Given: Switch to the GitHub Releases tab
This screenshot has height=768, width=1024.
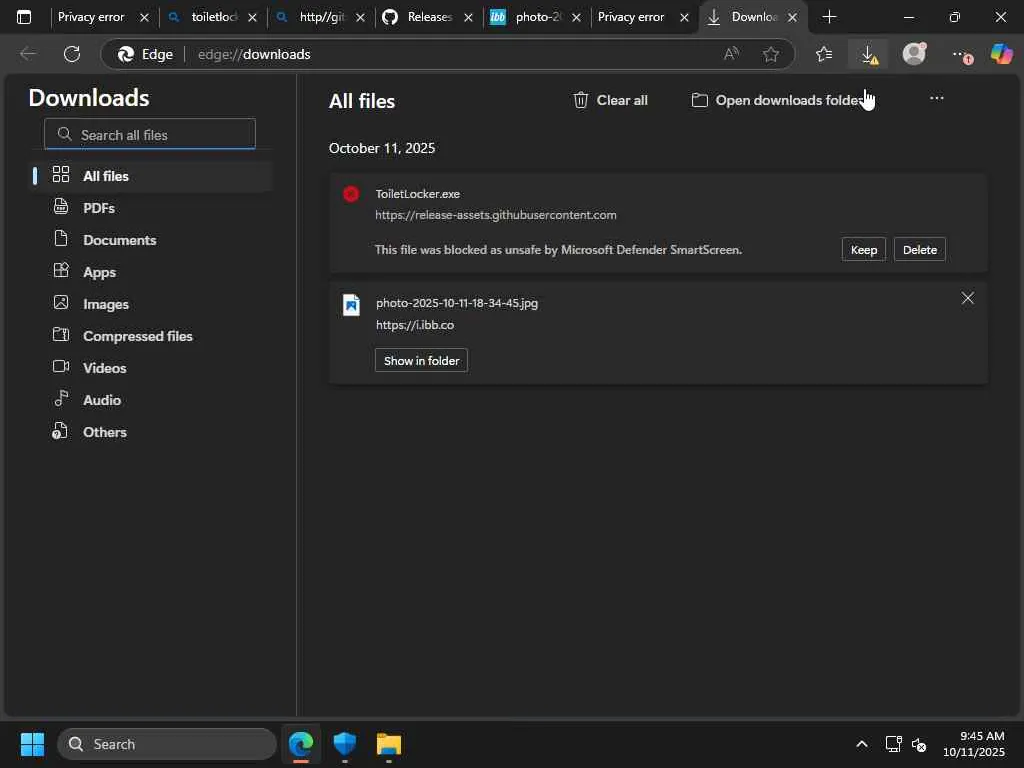Looking at the screenshot, I should [x=429, y=17].
